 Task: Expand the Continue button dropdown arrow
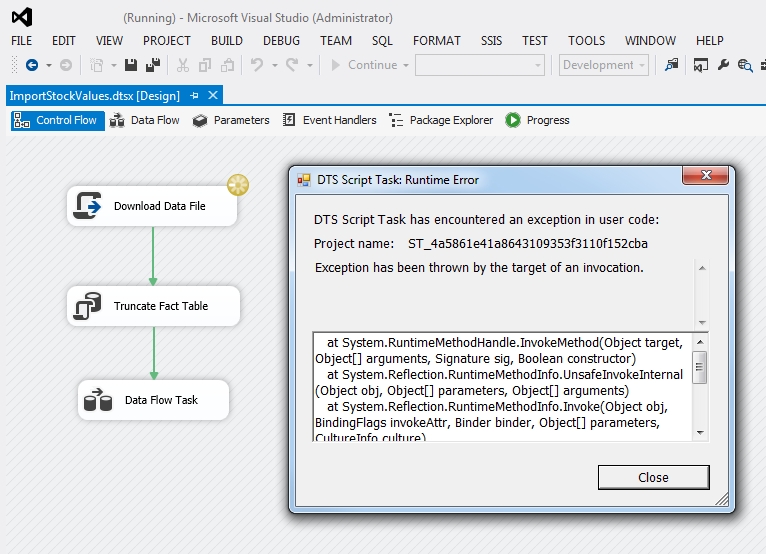point(405,65)
